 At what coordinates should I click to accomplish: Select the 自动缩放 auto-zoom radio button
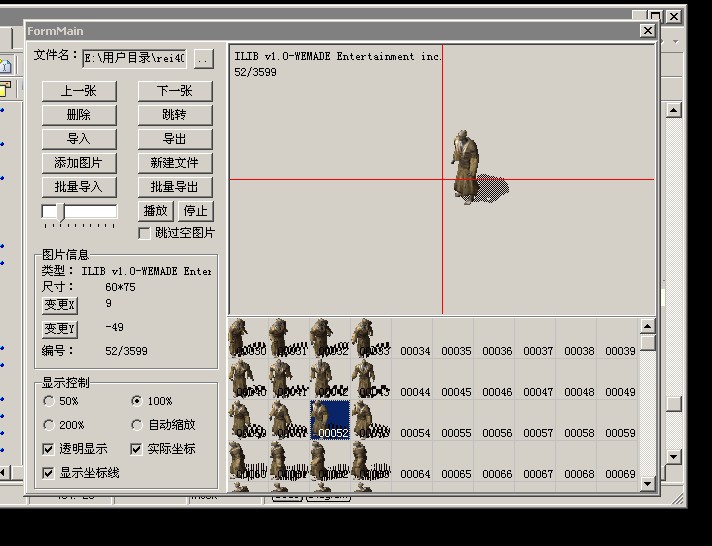coord(136,425)
